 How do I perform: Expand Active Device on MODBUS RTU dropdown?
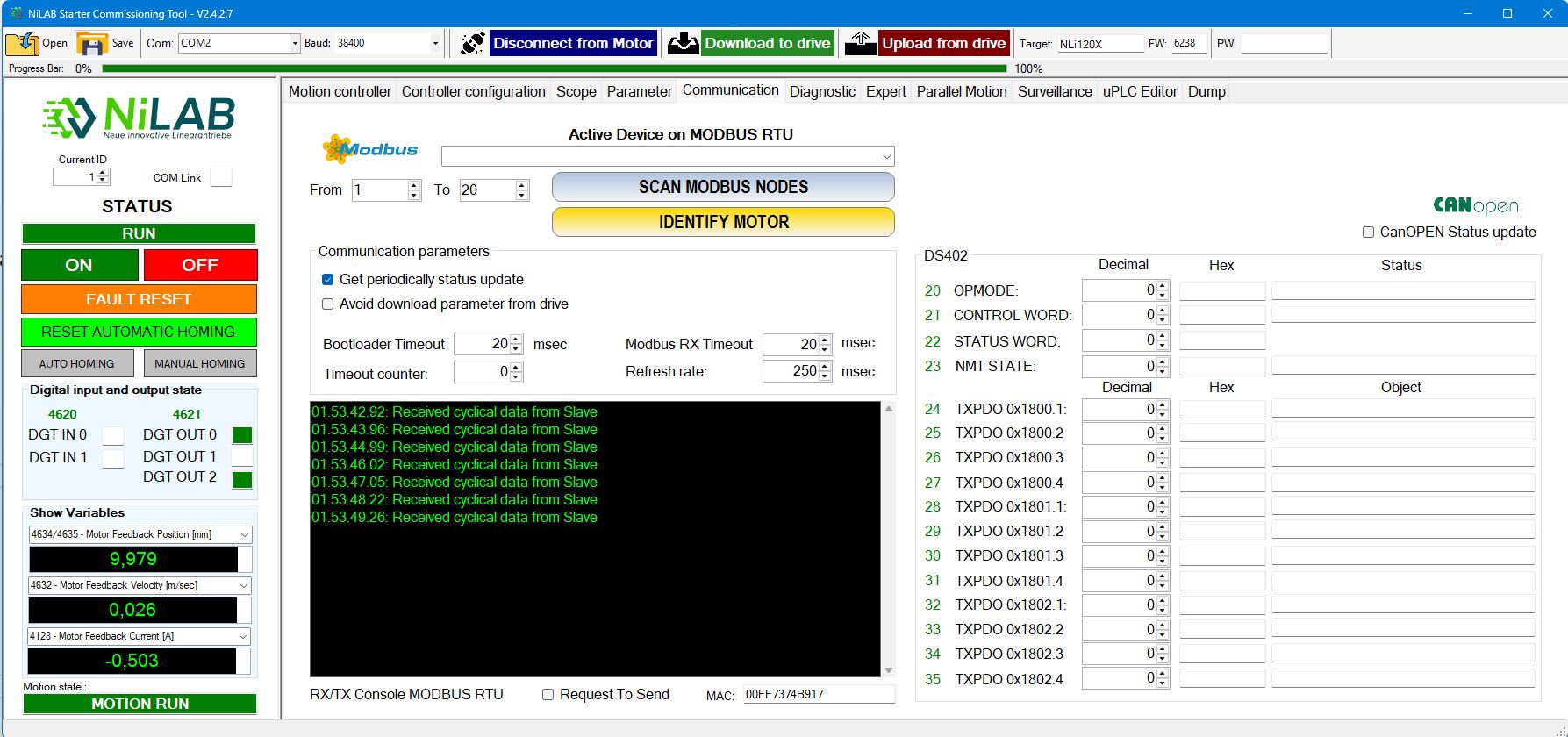coord(886,156)
